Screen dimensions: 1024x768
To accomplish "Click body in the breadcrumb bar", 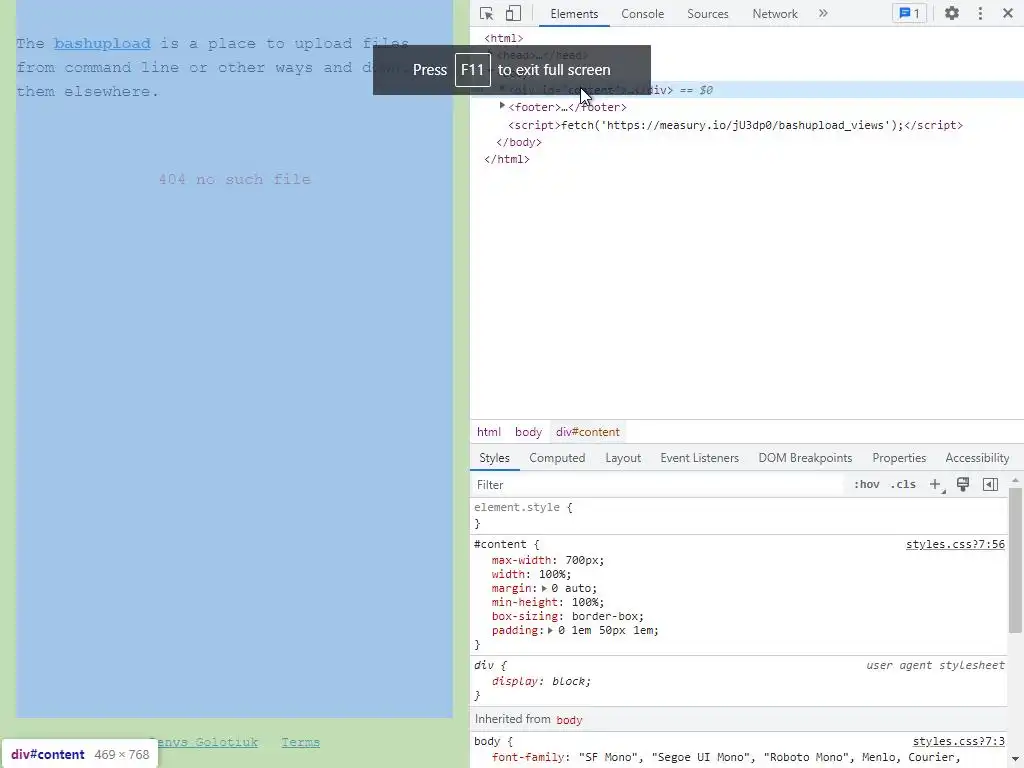I will coord(528,432).
